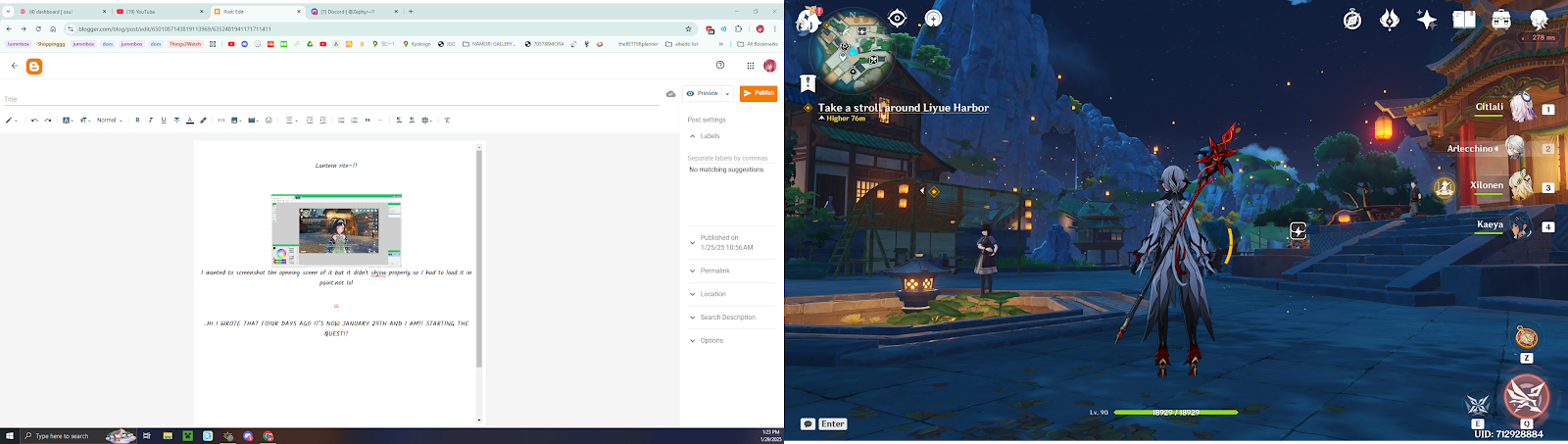Click the post Title input field
The image size is (1568, 444).
point(331,99)
